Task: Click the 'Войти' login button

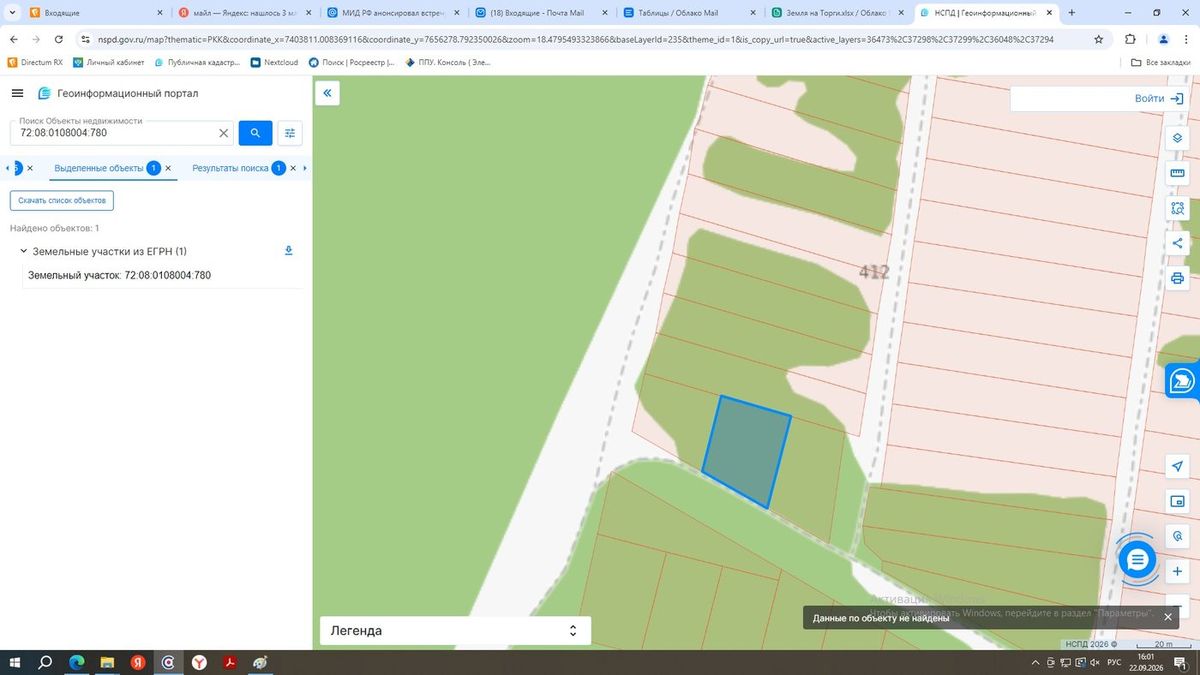Action: [1159, 98]
